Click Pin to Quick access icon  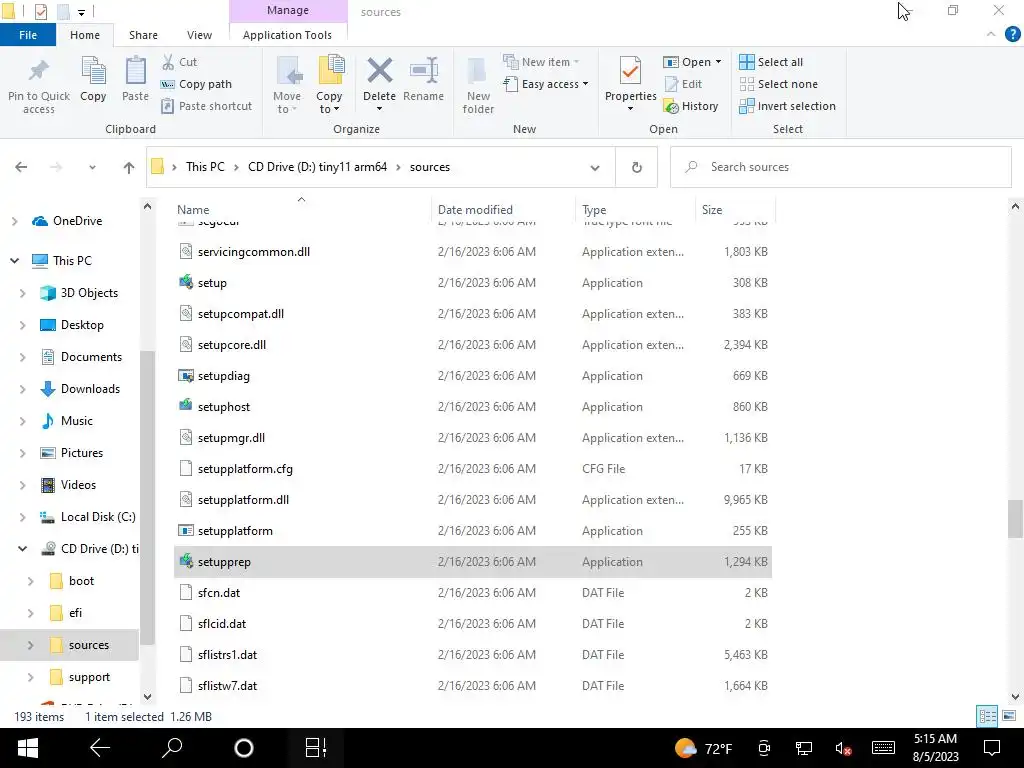click(x=39, y=71)
